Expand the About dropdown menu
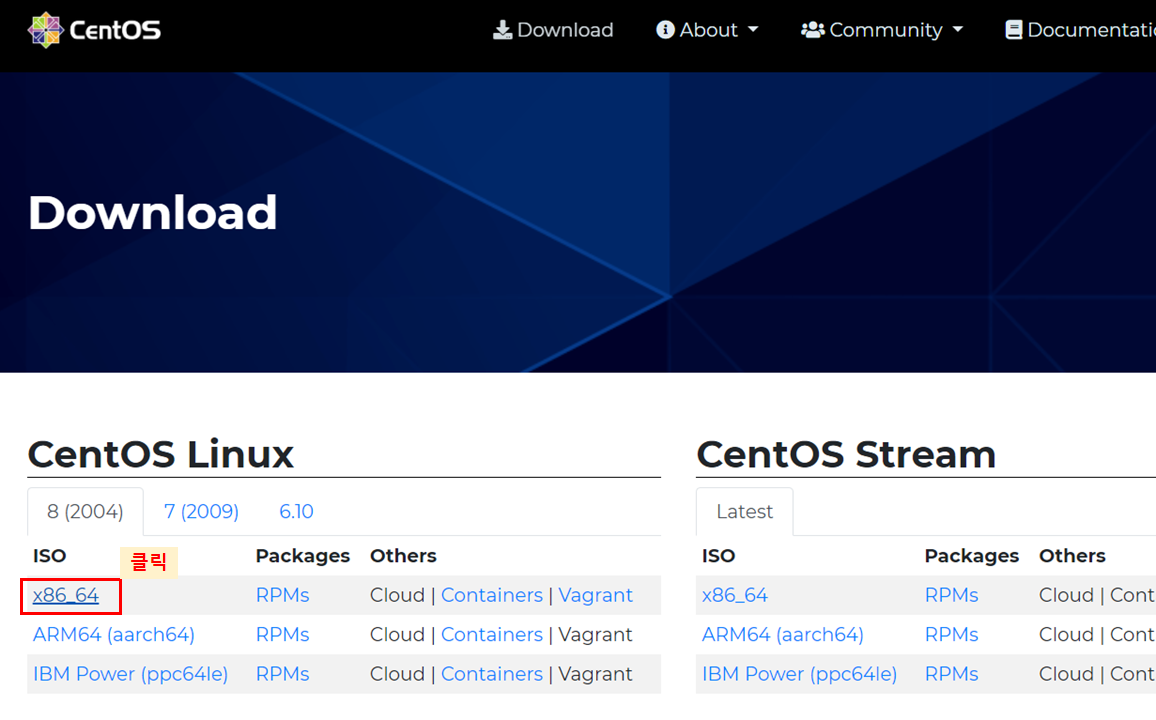 707,29
